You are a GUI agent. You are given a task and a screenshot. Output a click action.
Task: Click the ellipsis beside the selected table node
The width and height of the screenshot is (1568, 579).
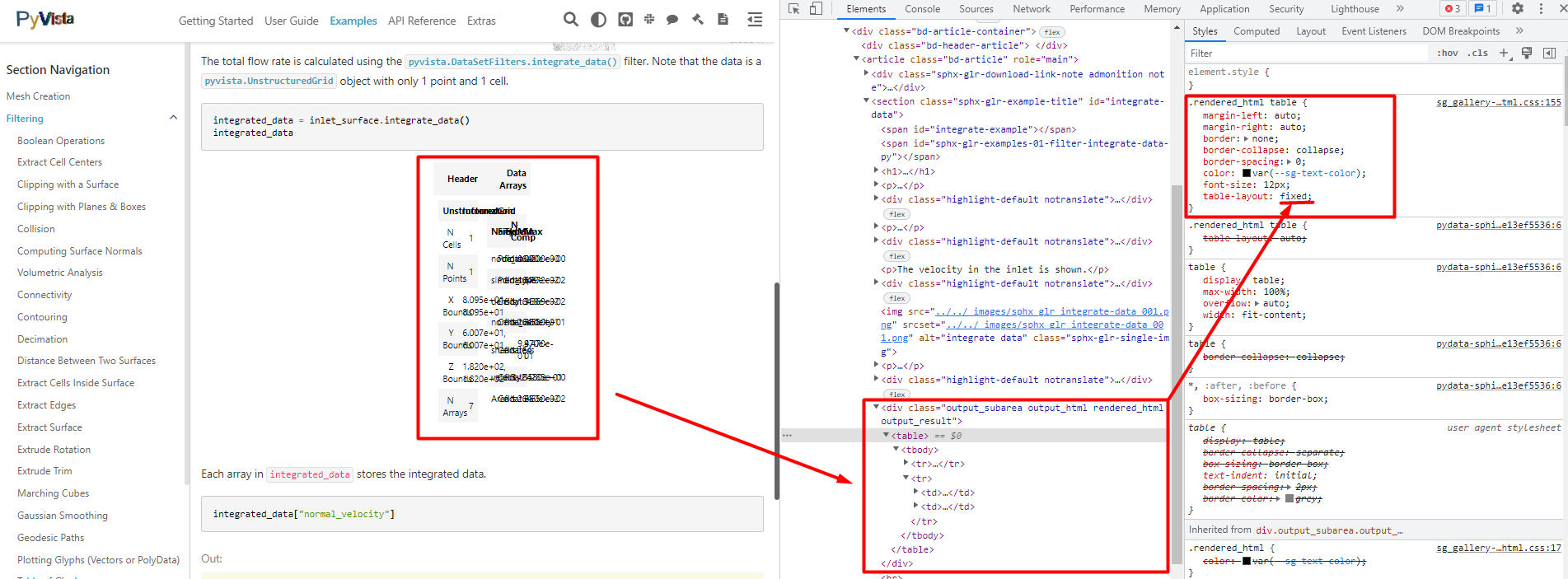(788, 435)
